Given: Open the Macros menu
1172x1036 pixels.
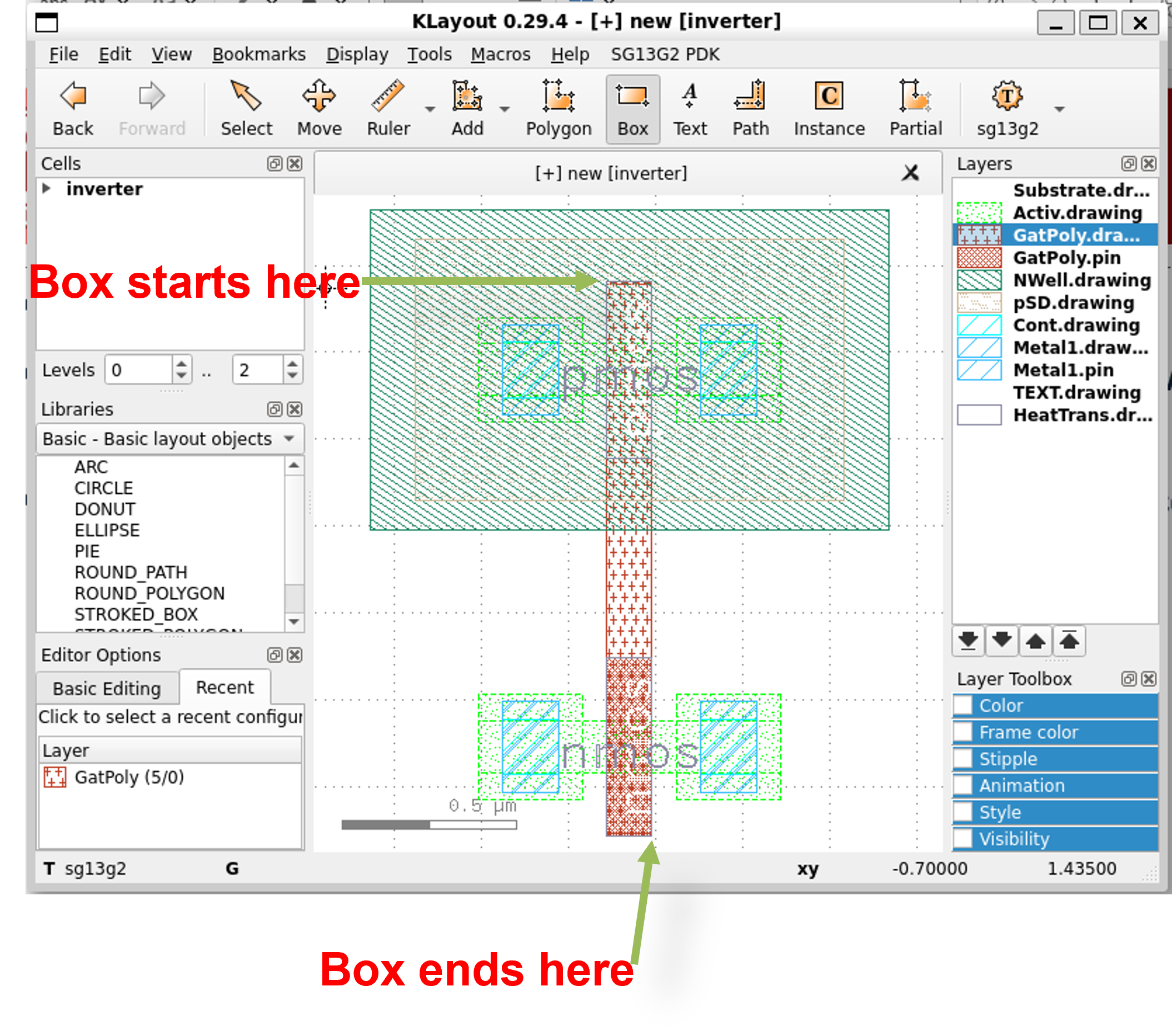Looking at the screenshot, I should (500, 54).
